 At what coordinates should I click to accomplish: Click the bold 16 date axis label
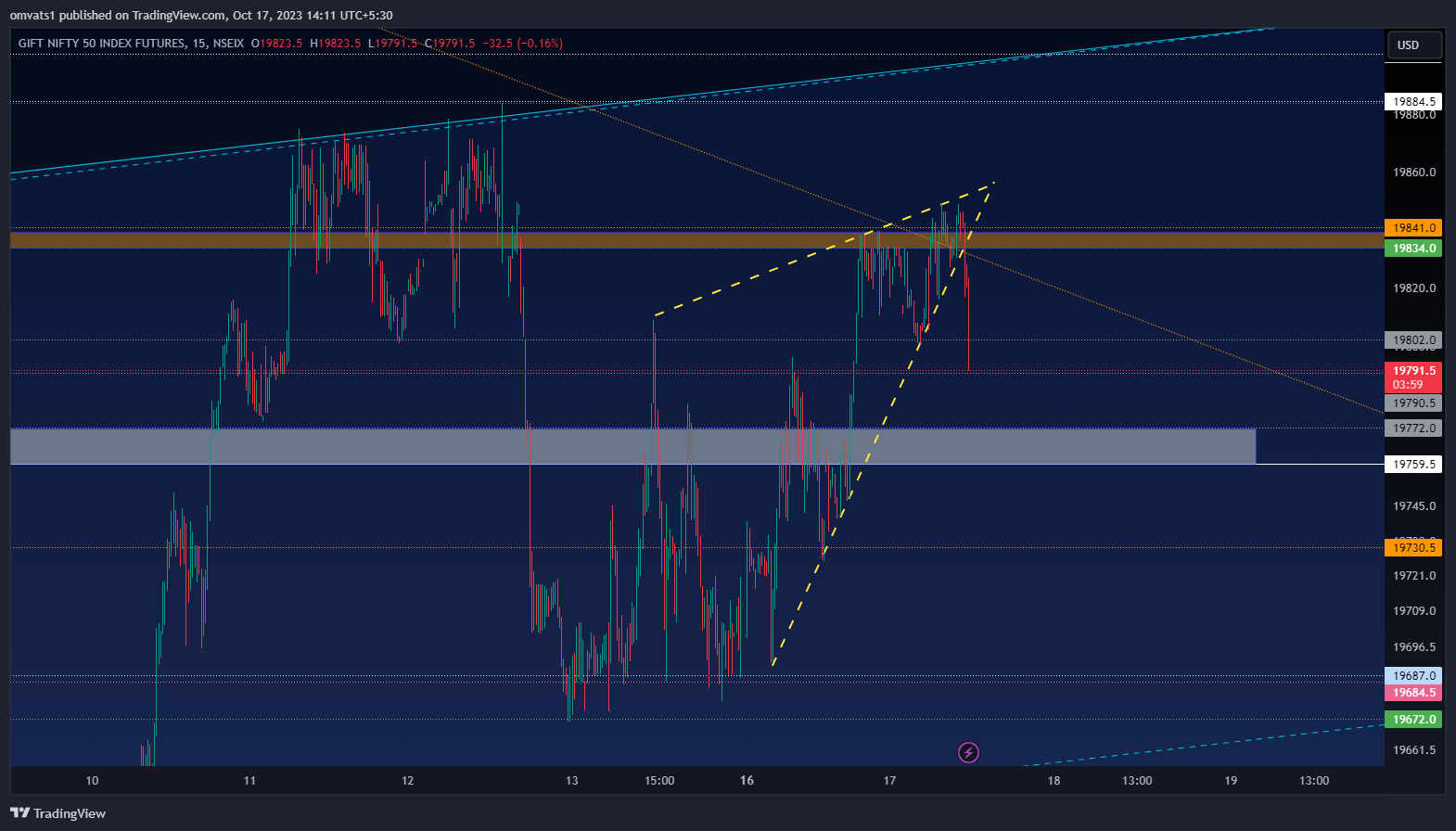[747, 781]
